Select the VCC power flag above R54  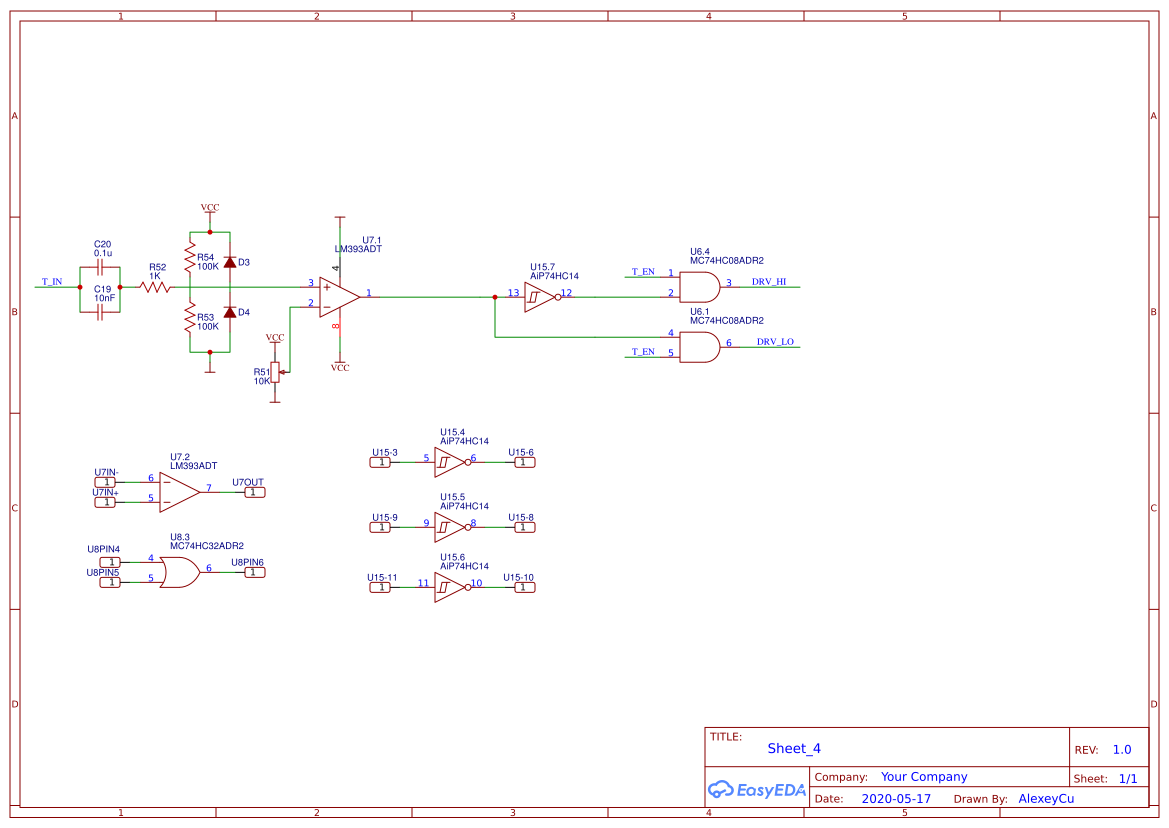[x=209, y=208]
